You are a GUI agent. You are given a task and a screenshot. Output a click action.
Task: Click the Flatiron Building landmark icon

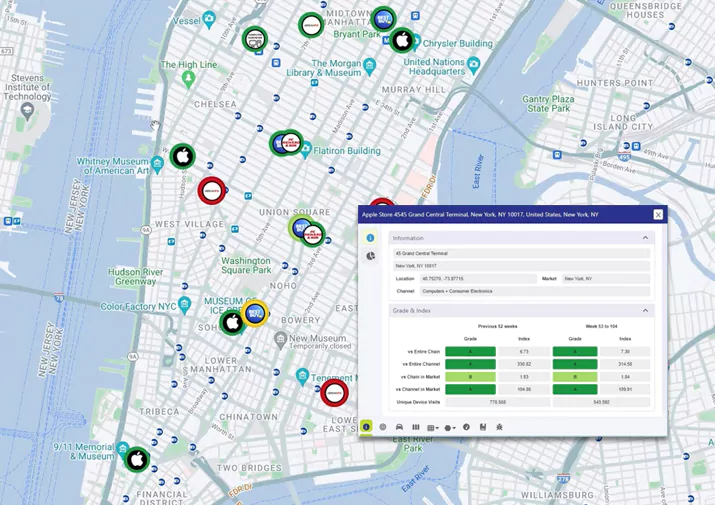point(306,149)
